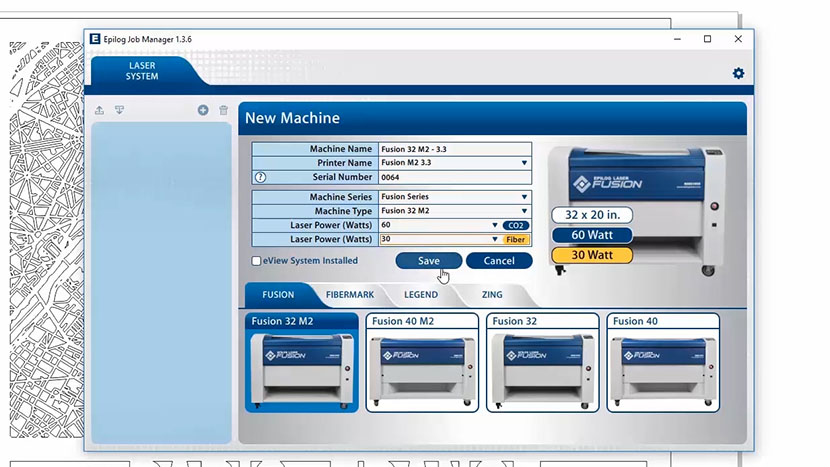
Task: Choose the Fusion 40 M2 machine thumbnail
Action: pyautogui.click(x=422, y=362)
